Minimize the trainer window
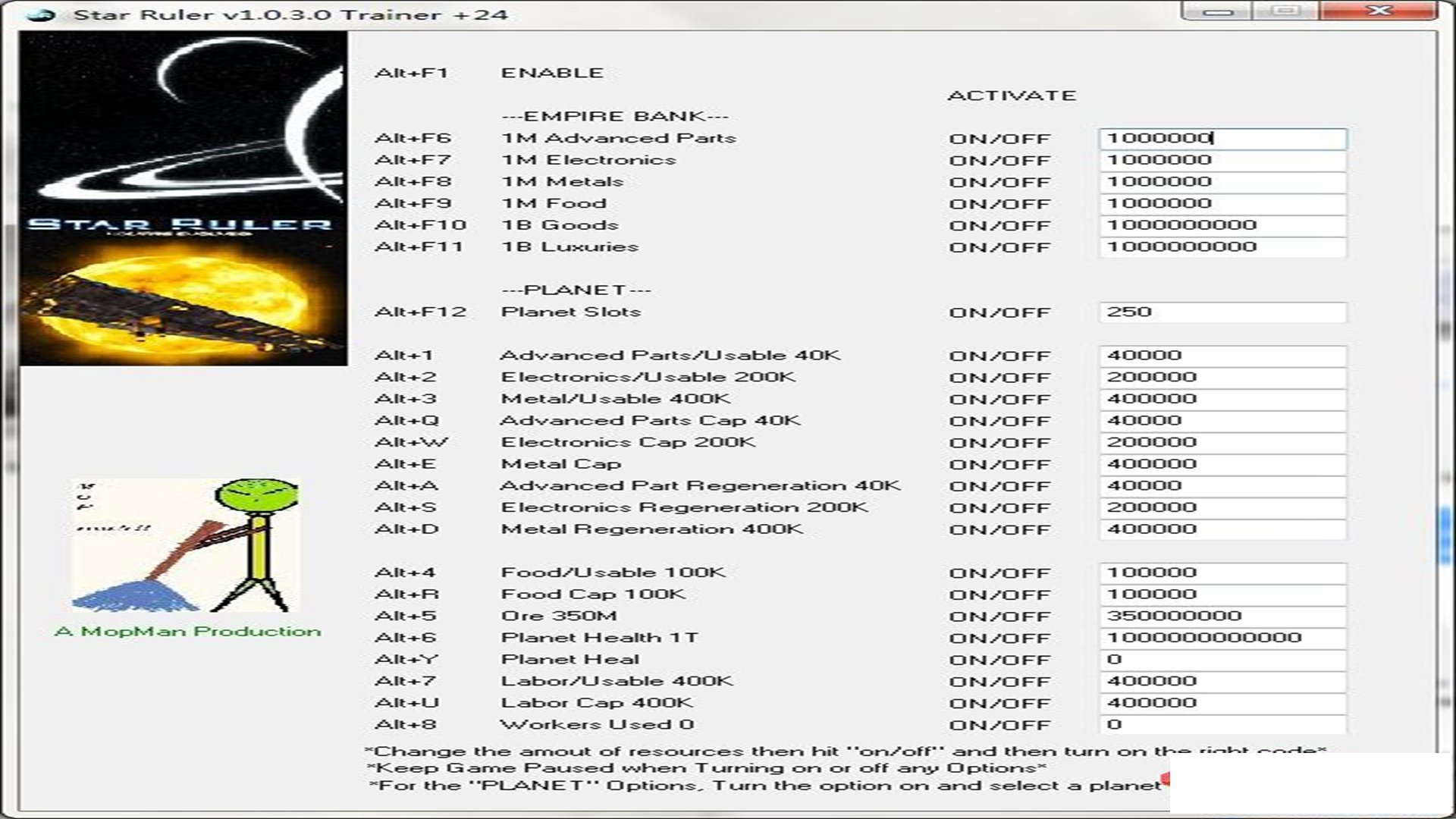 [1217, 11]
